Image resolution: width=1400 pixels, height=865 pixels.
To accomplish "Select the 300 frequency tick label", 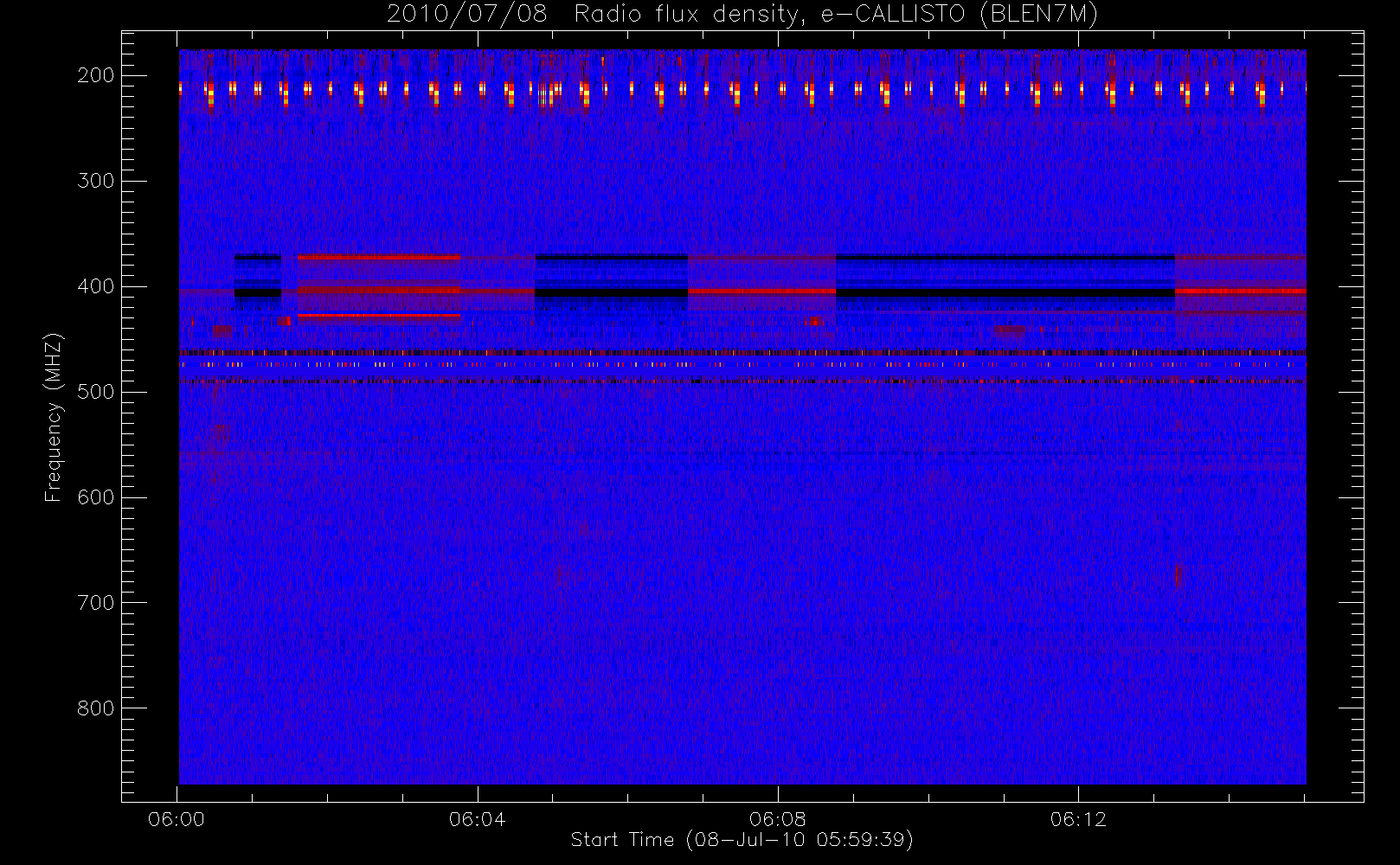I will 96,181.
